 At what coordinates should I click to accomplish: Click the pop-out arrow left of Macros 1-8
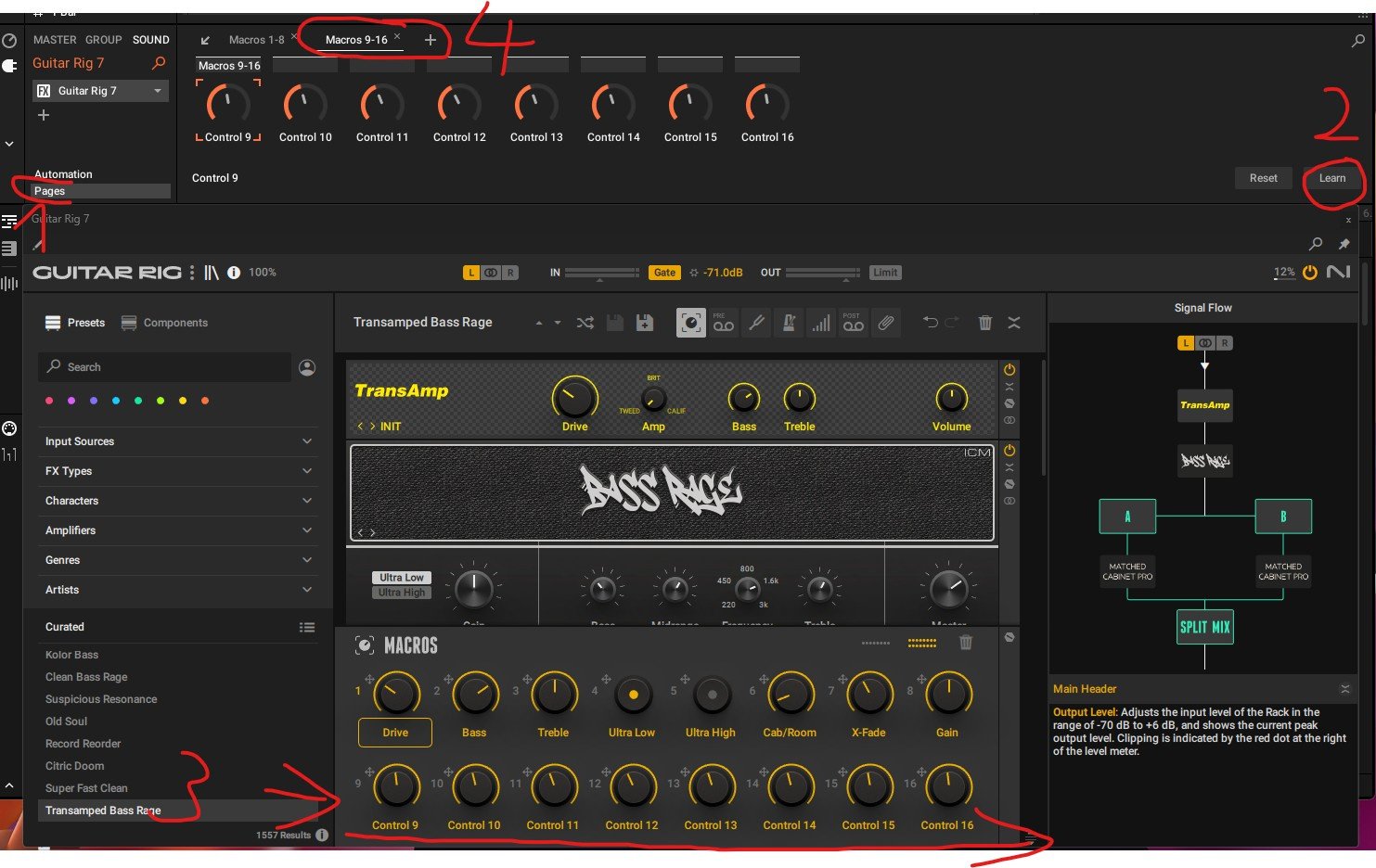click(x=205, y=40)
